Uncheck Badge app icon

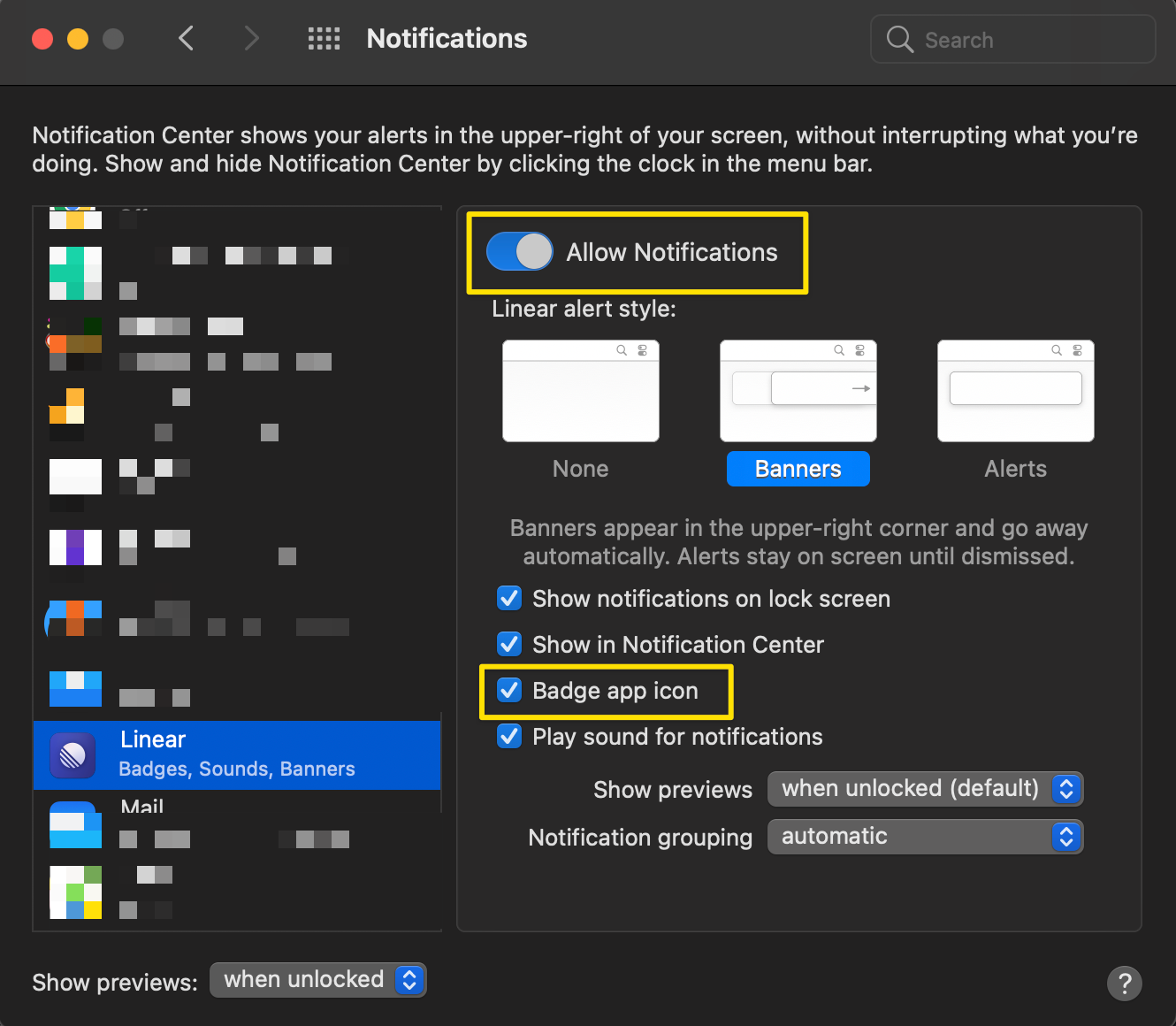pos(509,690)
